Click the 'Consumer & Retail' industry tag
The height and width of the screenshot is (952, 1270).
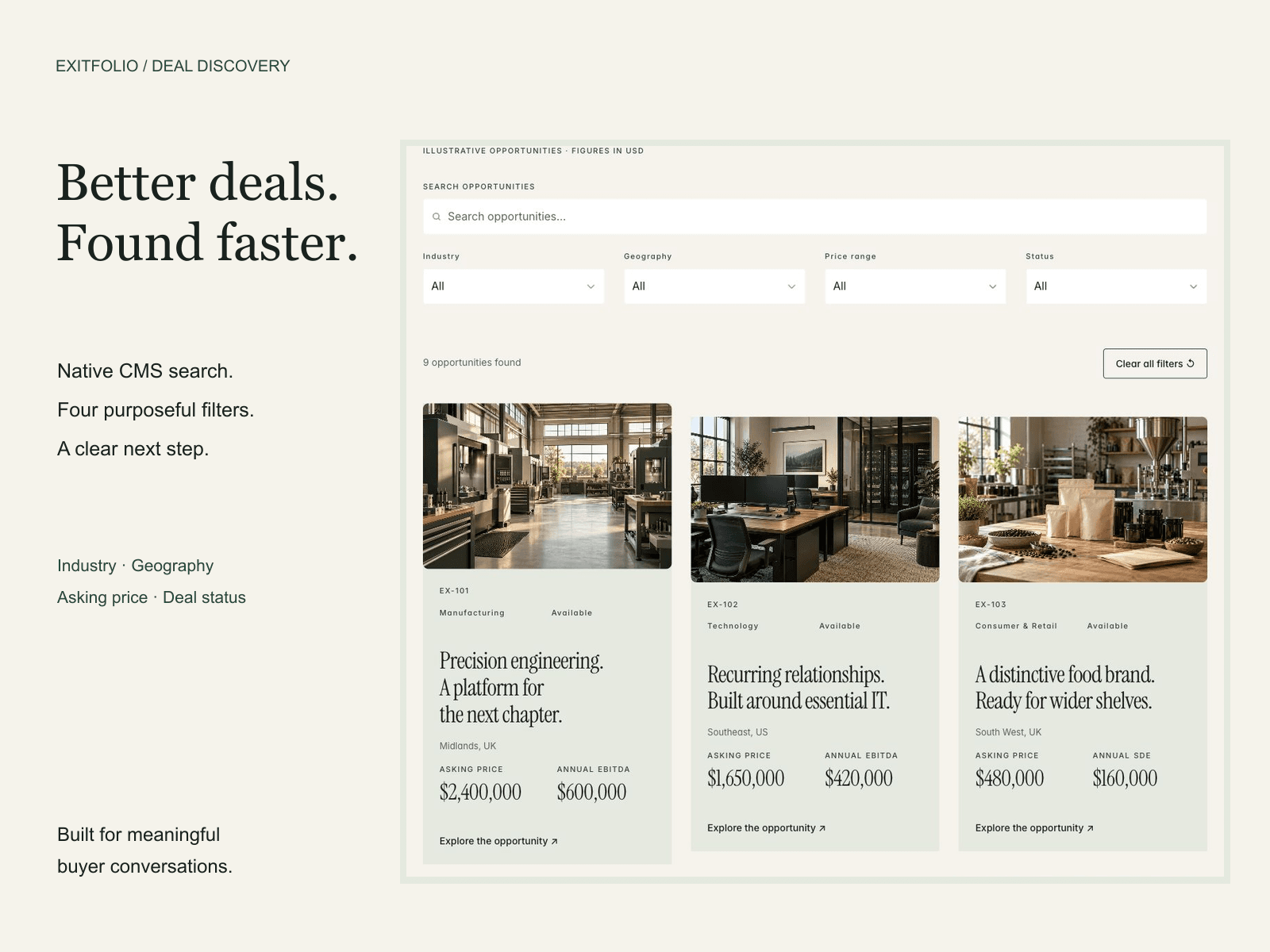pos(1016,626)
